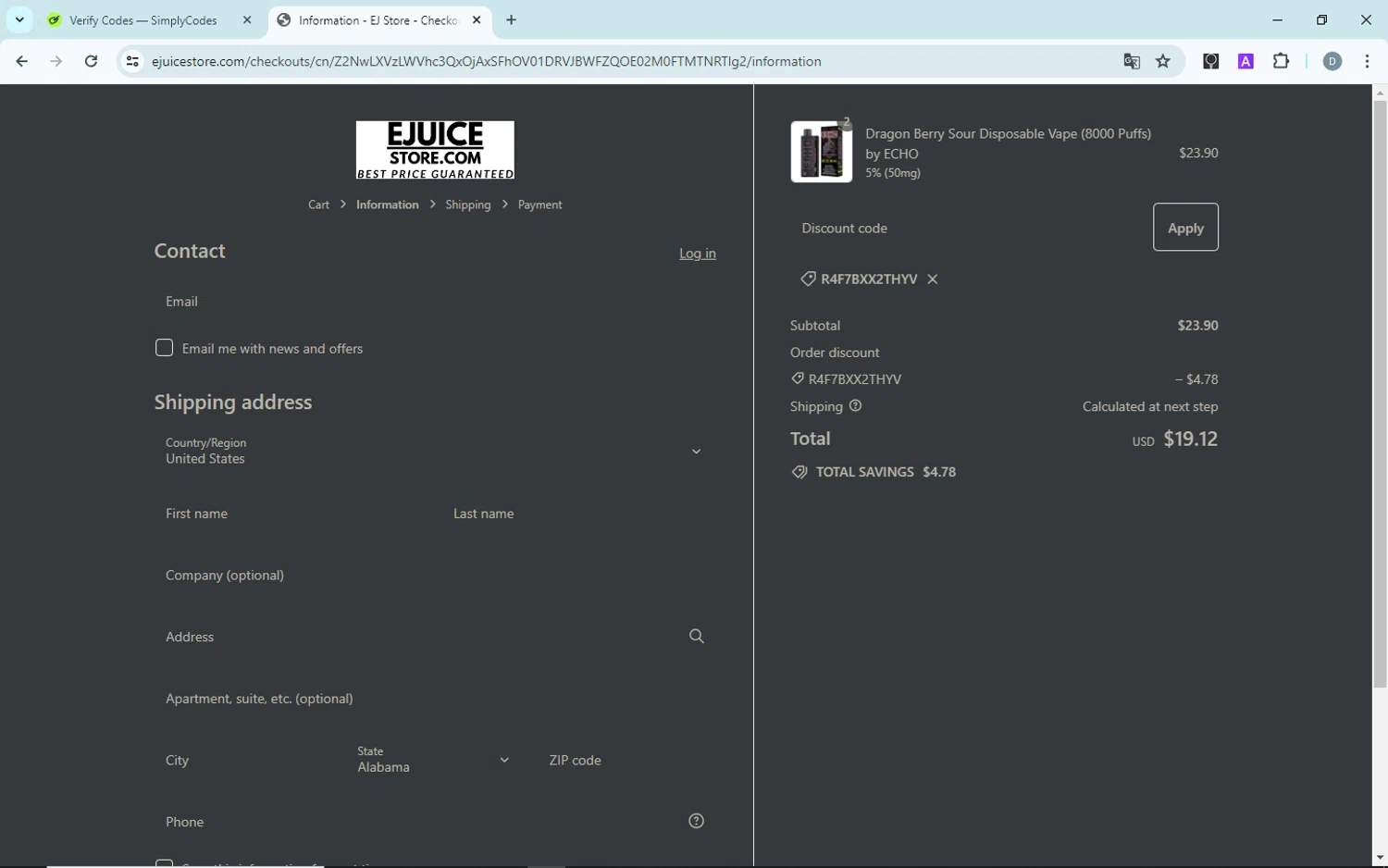Click the Shipping info question icon
Image resolution: width=1388 pixels, height=868 pixels.
855,406
